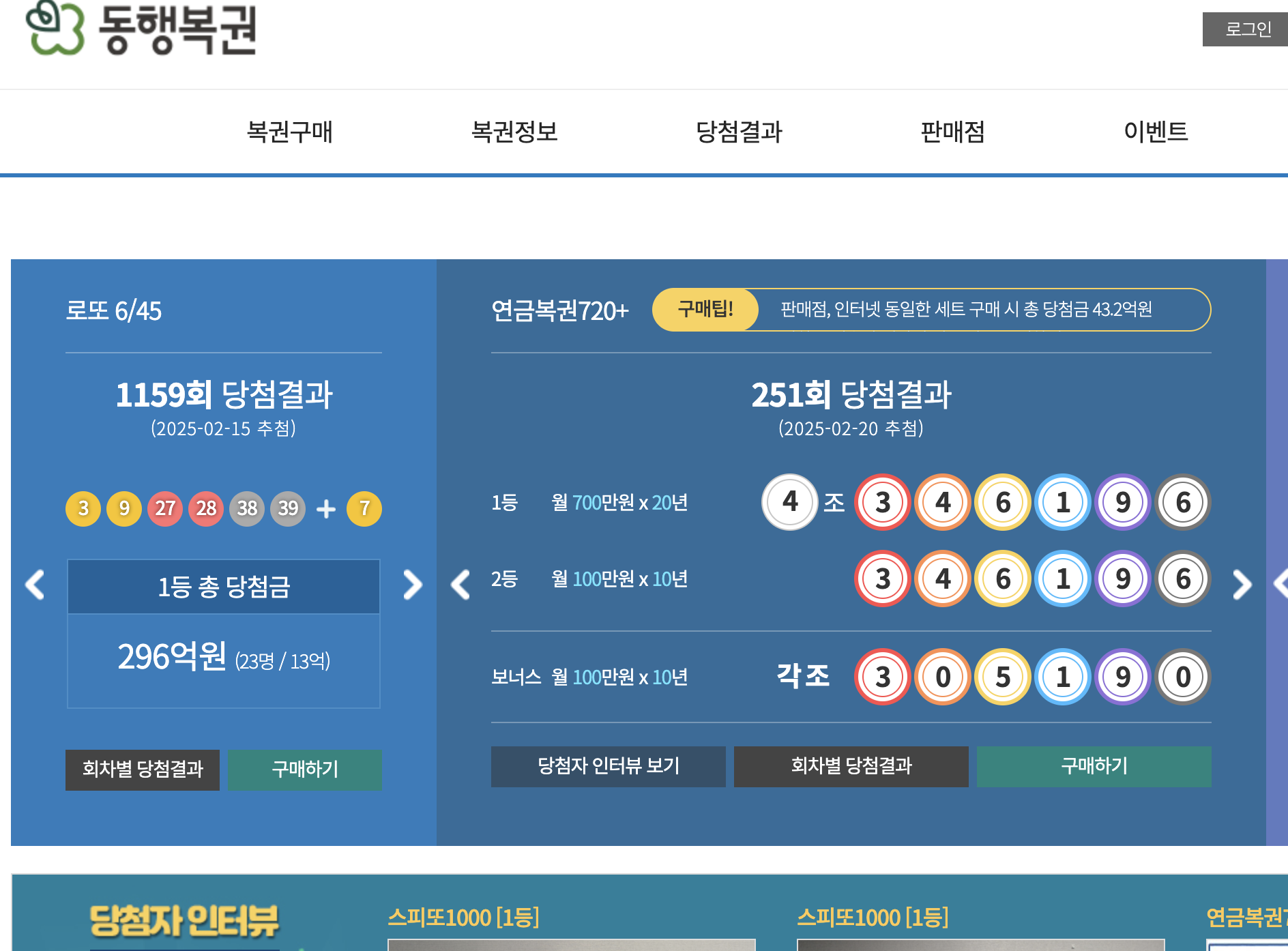Click the 1등 총 당첨금 header
The height and width of the screenshot is (951, 1288).
(224, 587)
